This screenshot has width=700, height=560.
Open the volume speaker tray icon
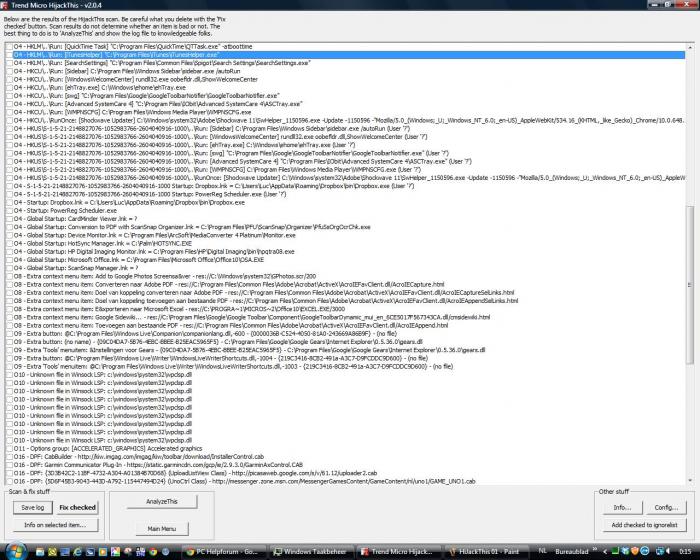pos(668,552)
